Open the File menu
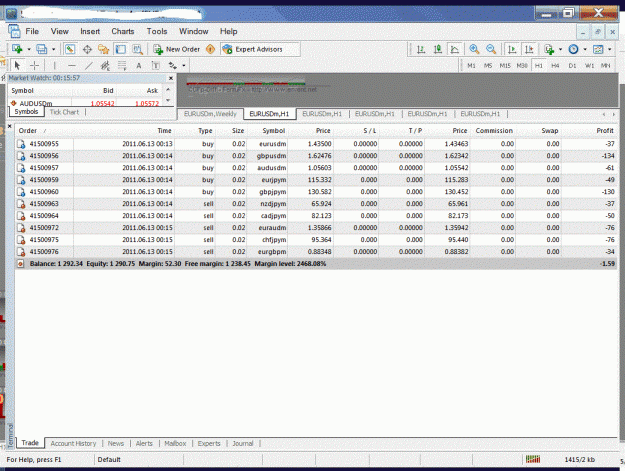Viewport: 625px width, 471px height. tap(32, 31)
